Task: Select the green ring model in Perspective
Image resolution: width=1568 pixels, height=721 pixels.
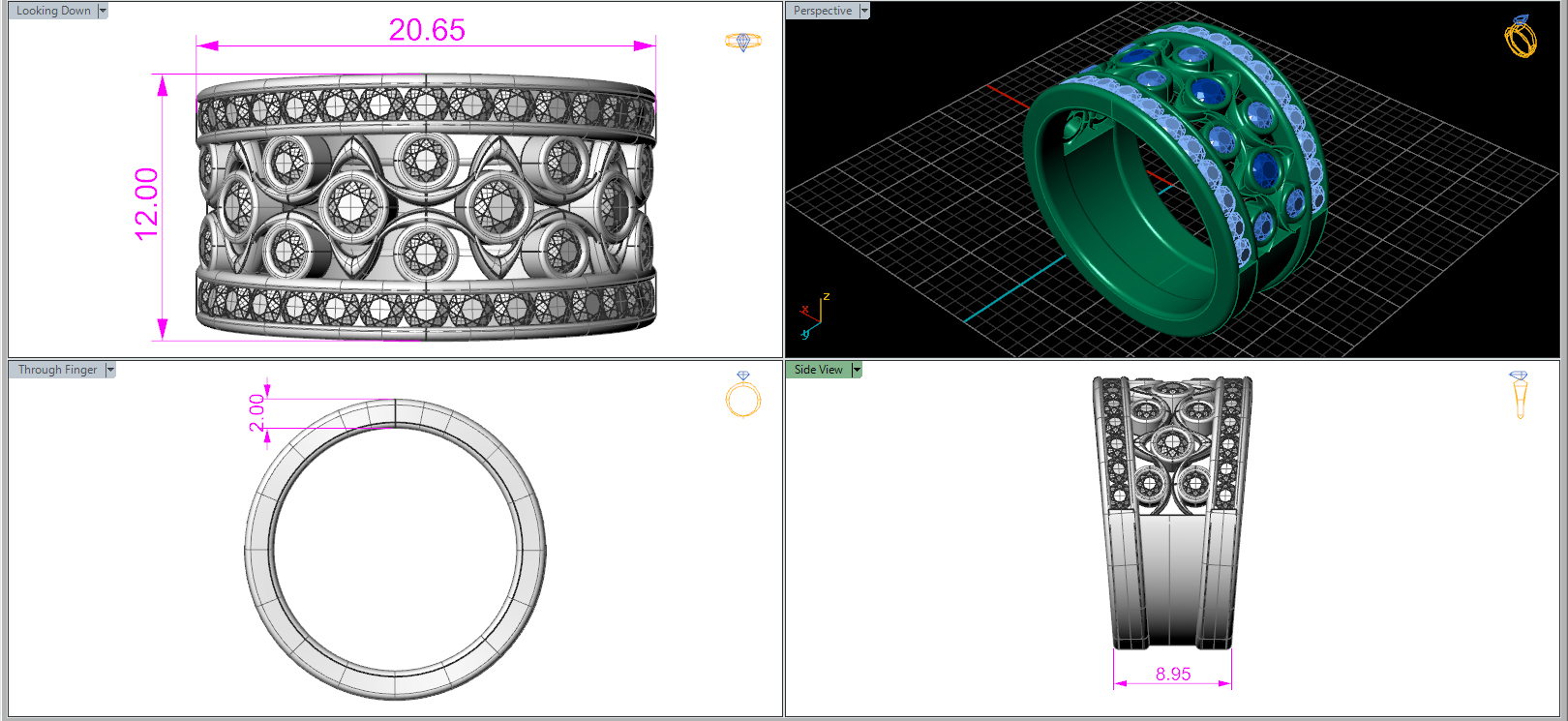Action: coord(1174,180)
